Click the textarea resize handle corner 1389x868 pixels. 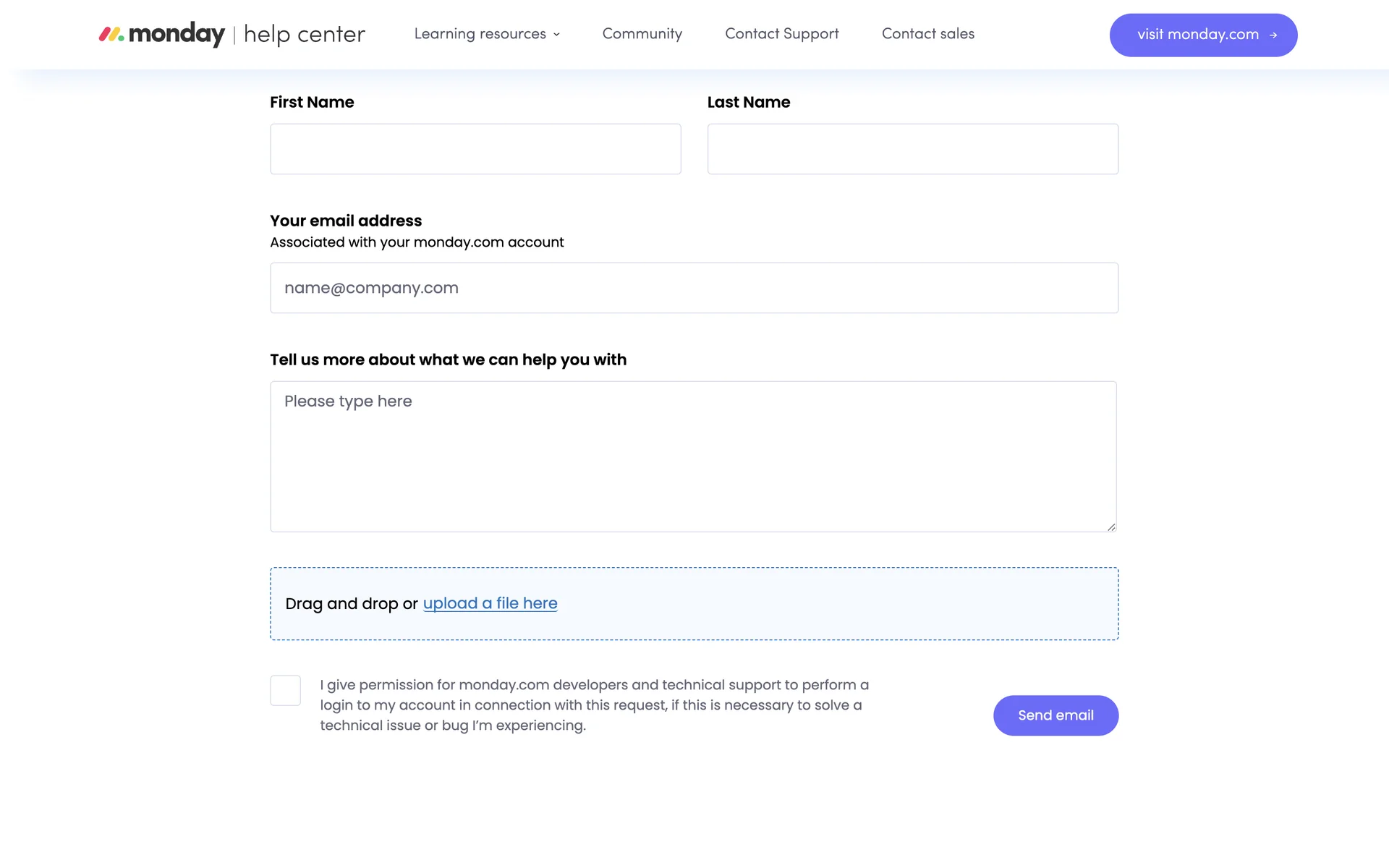[x=1111, y=527]
